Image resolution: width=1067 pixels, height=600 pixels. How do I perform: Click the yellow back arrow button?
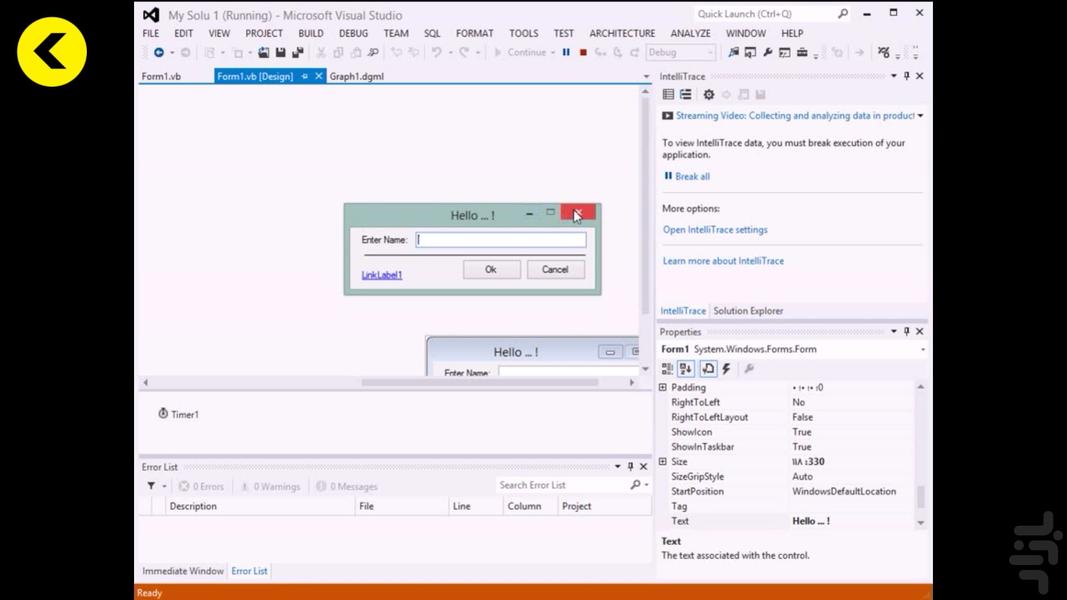[x=52, y=52]
